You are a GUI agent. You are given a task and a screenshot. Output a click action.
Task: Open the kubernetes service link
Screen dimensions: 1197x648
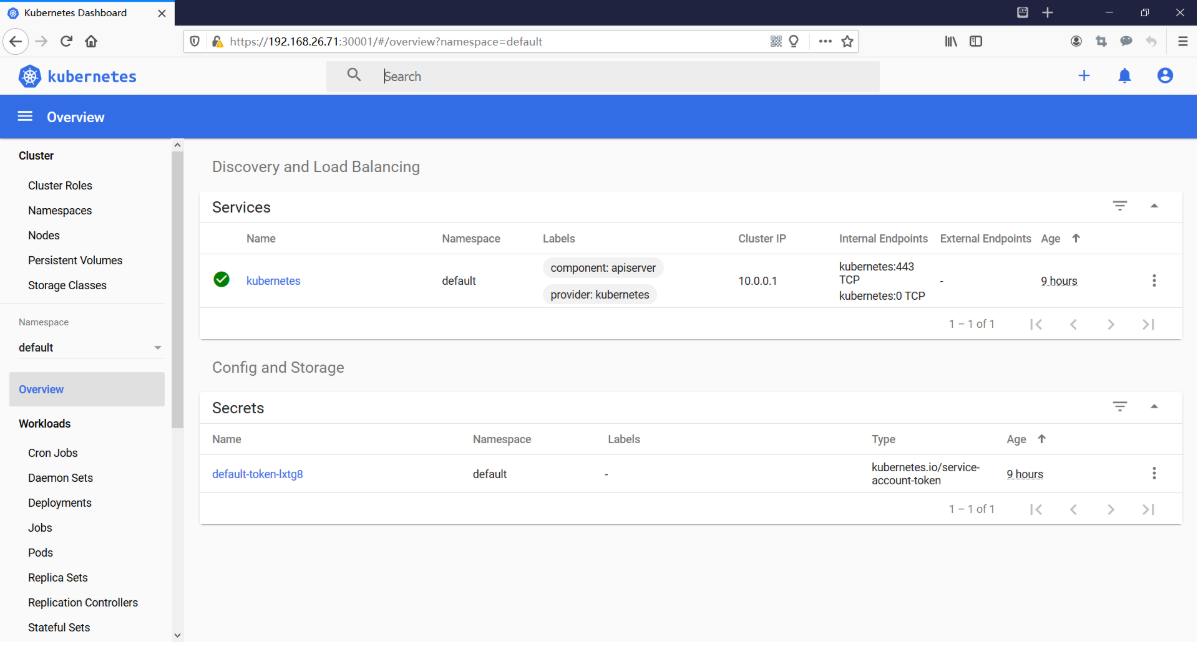click(x=273, y=281)
